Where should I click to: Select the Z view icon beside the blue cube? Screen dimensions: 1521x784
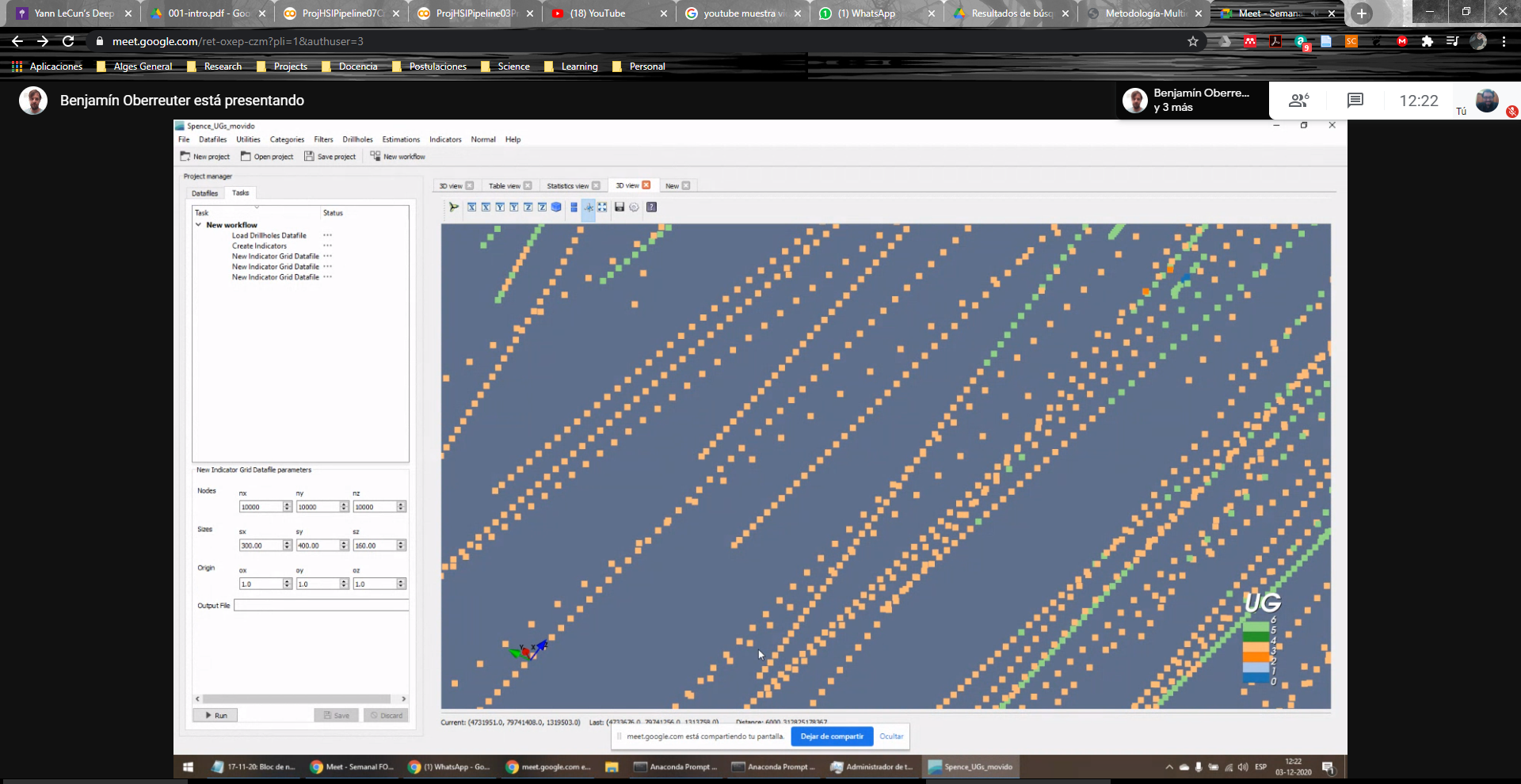click(542, 207)
